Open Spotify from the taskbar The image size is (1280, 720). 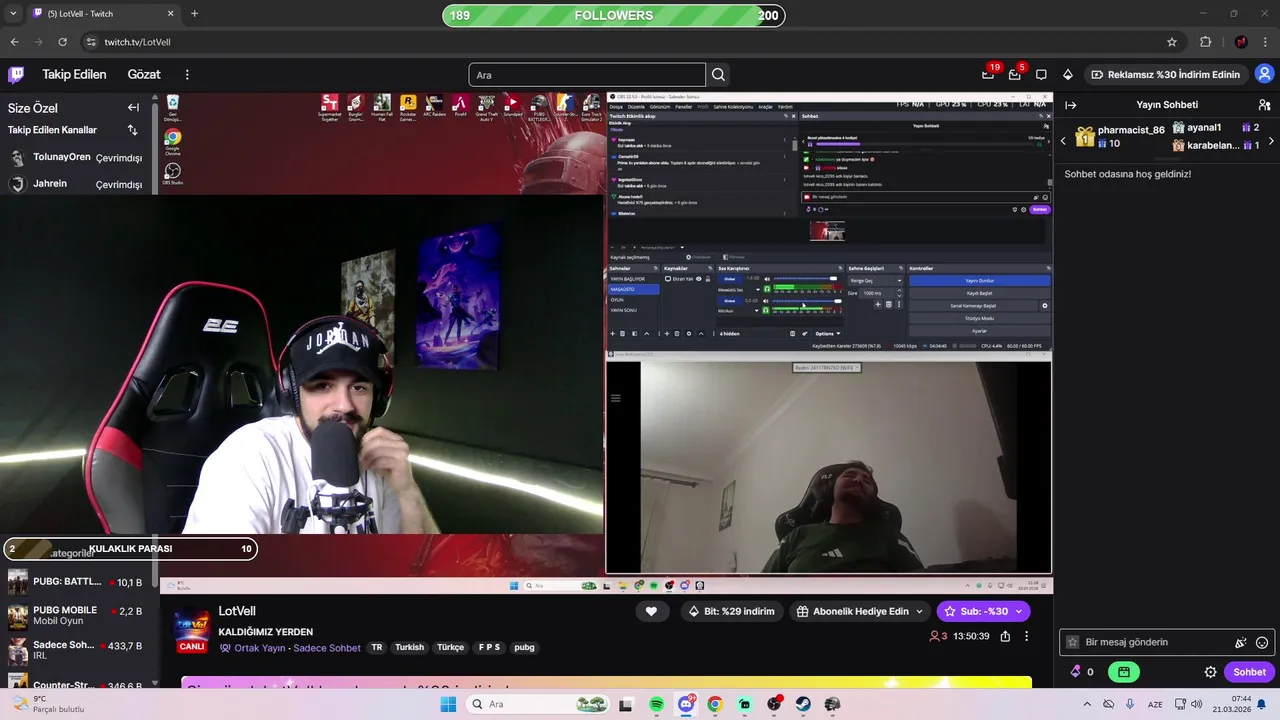(656, 704)
